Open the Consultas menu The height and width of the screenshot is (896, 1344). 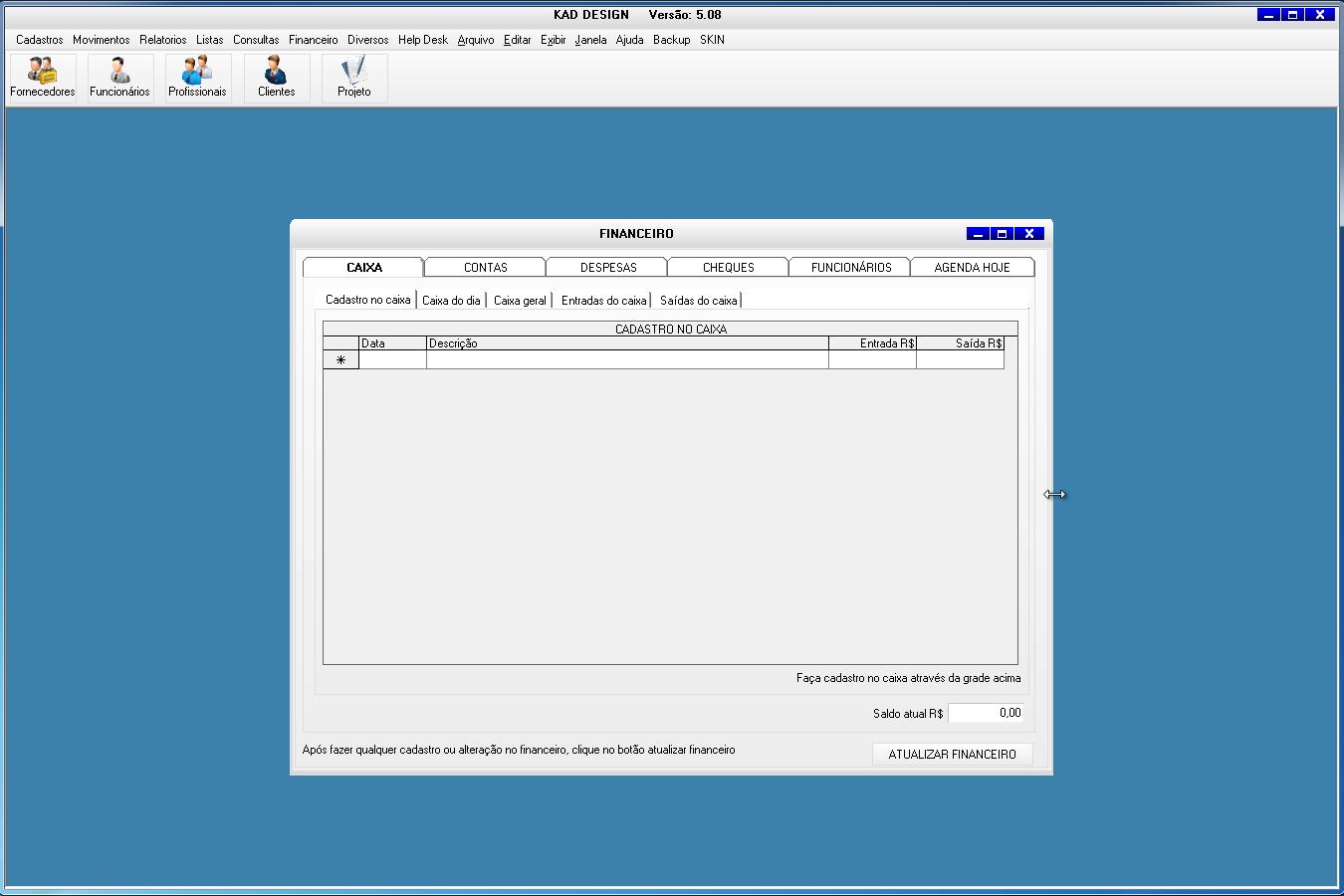pos(256,40)
